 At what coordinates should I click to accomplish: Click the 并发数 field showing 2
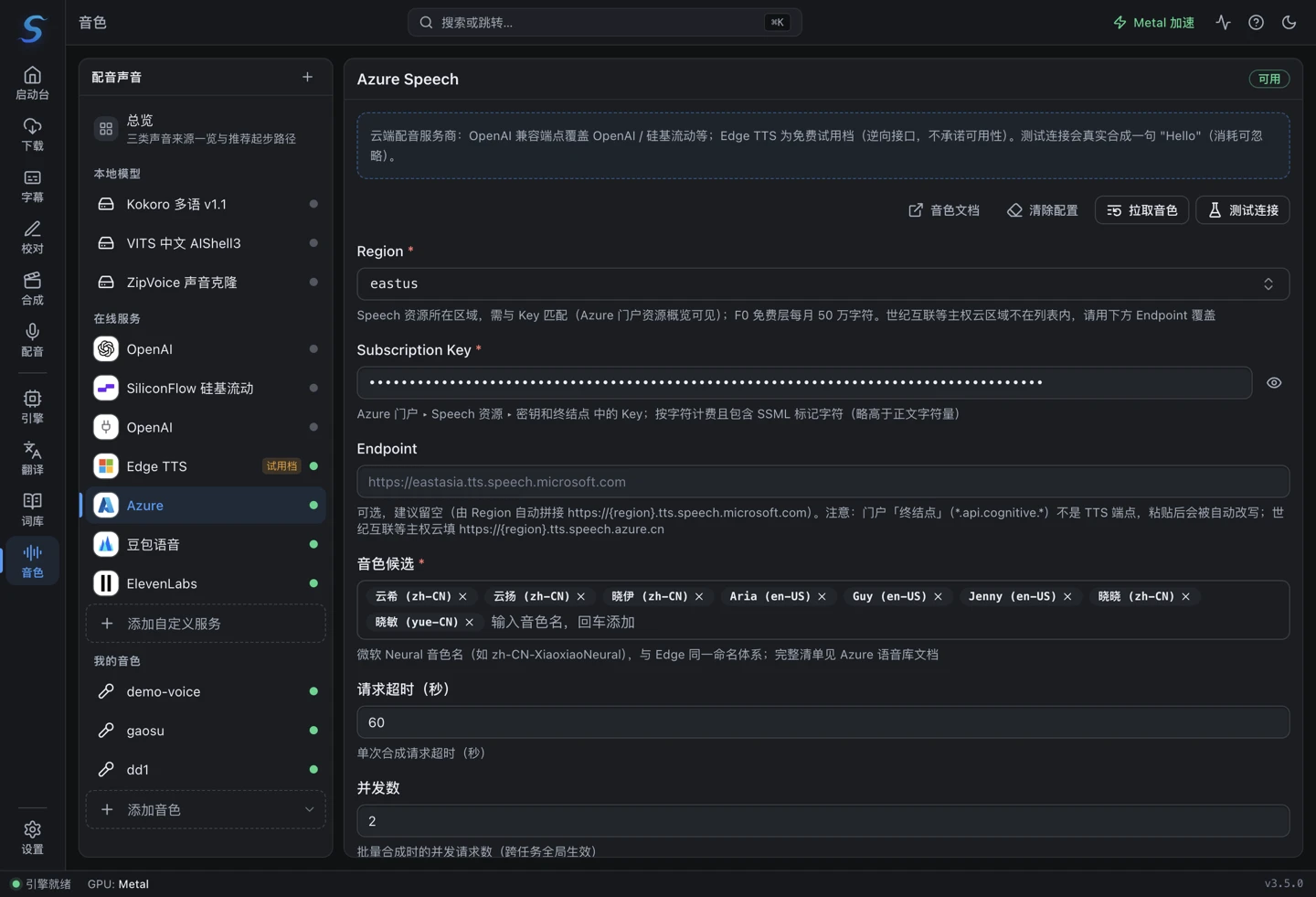coord(822,821)
